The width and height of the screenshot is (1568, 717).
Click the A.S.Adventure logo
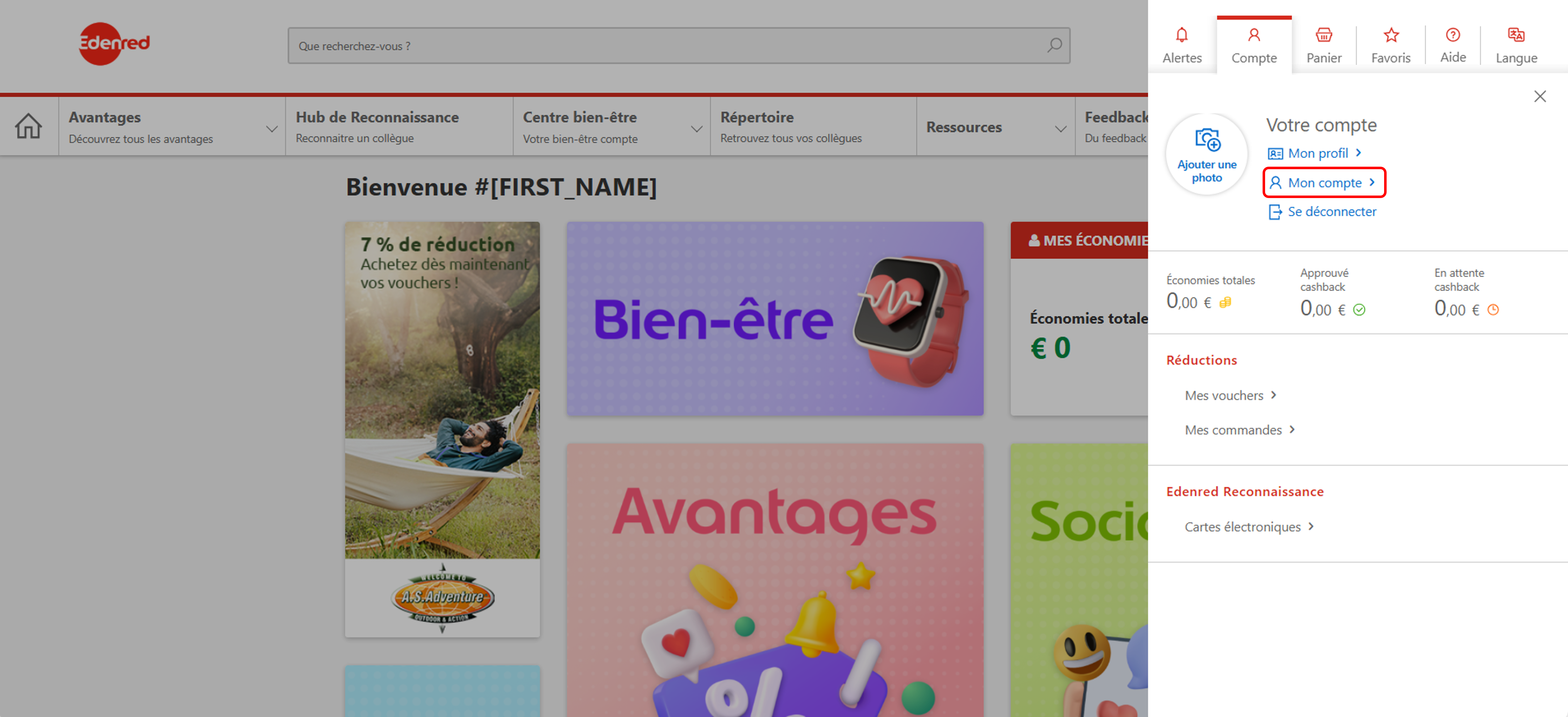tap(443, 598)
